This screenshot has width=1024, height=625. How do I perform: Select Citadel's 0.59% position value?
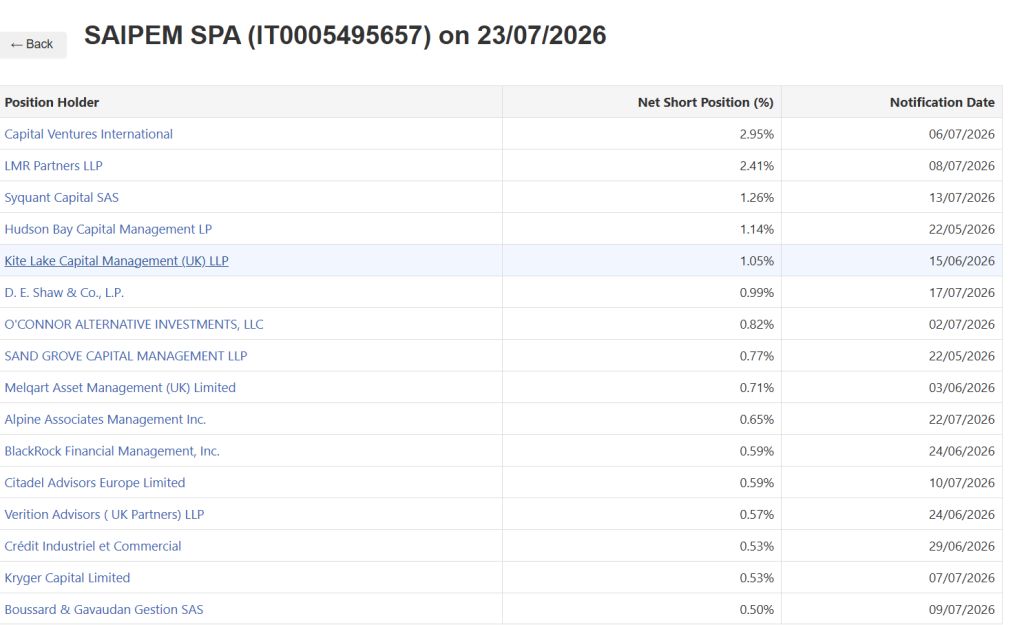756,483
